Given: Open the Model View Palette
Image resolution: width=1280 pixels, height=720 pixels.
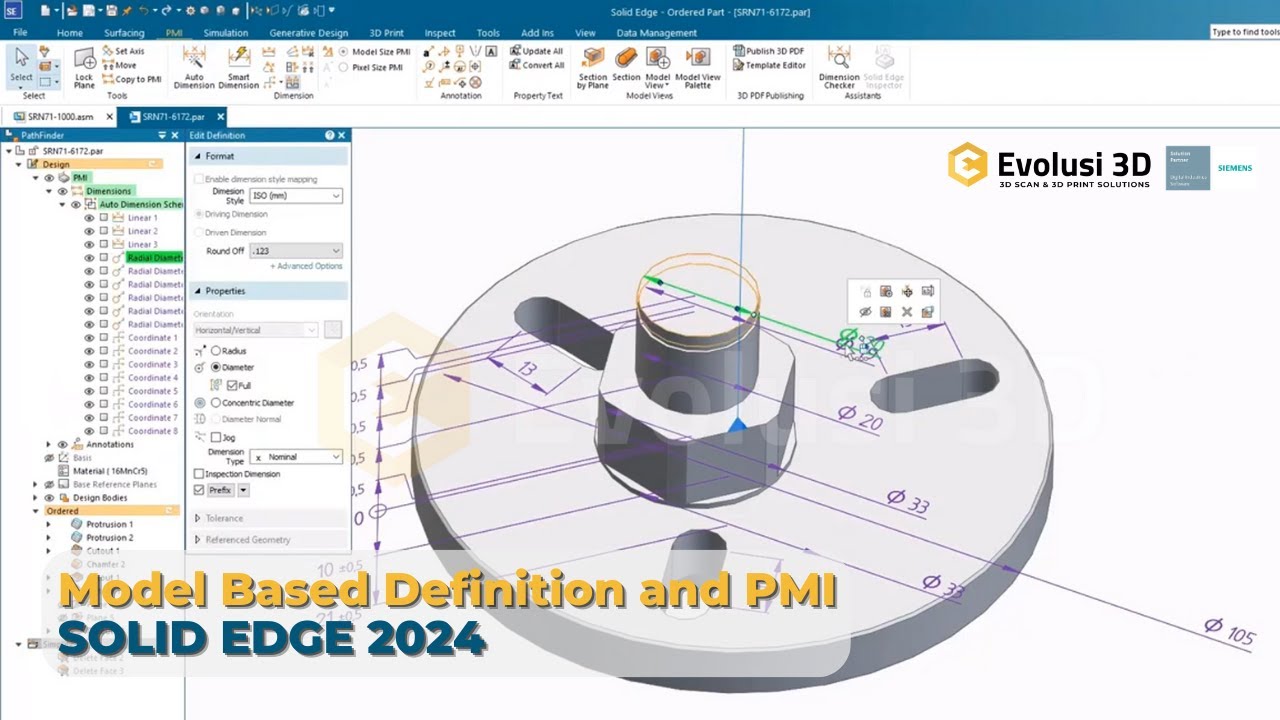Looking at the screenshot, I should point(697,69).
